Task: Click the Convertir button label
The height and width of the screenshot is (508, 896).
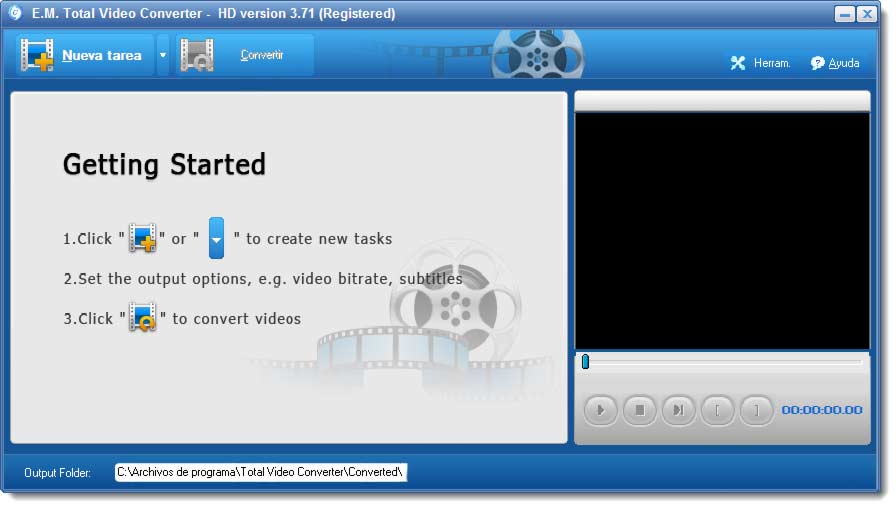Action: tap(262, 55)
